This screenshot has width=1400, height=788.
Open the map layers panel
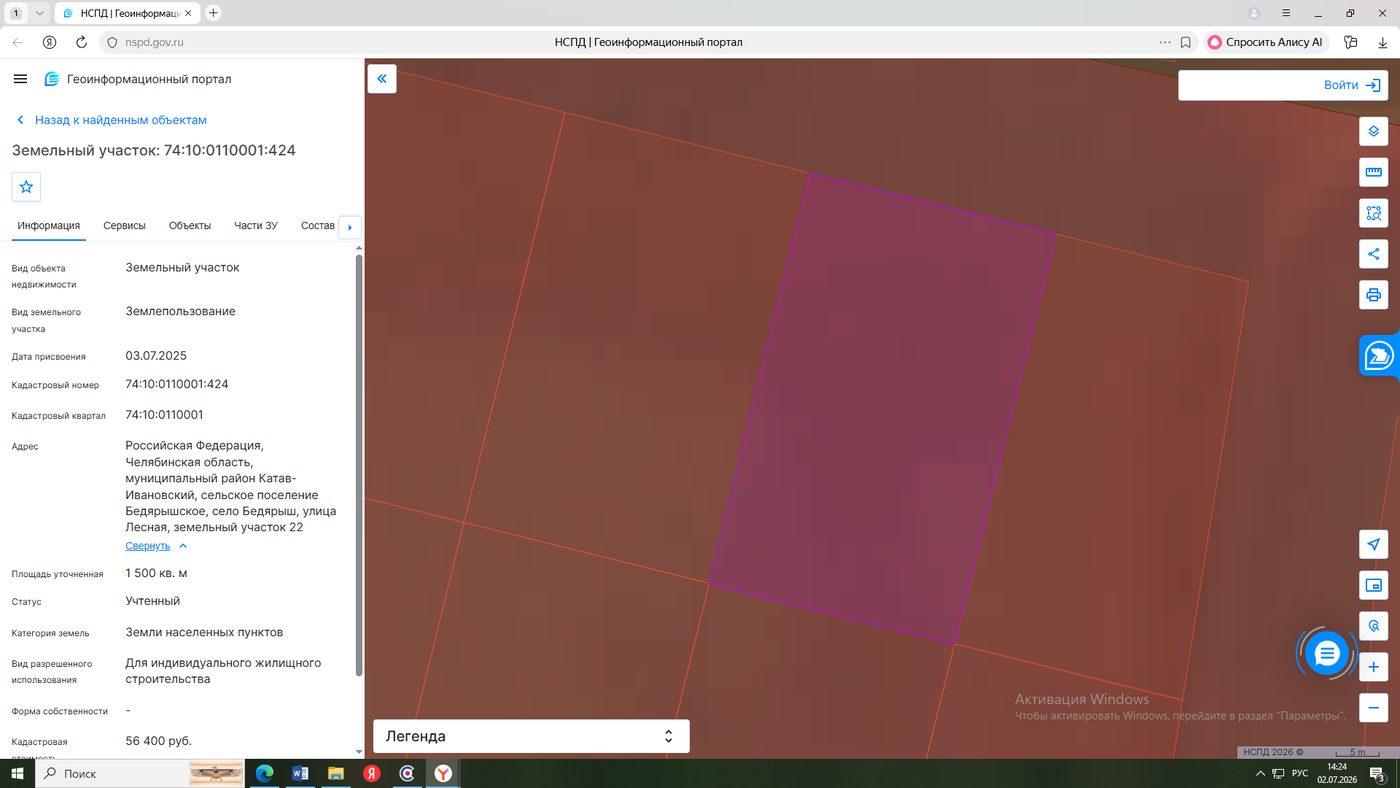(1374, 131)
